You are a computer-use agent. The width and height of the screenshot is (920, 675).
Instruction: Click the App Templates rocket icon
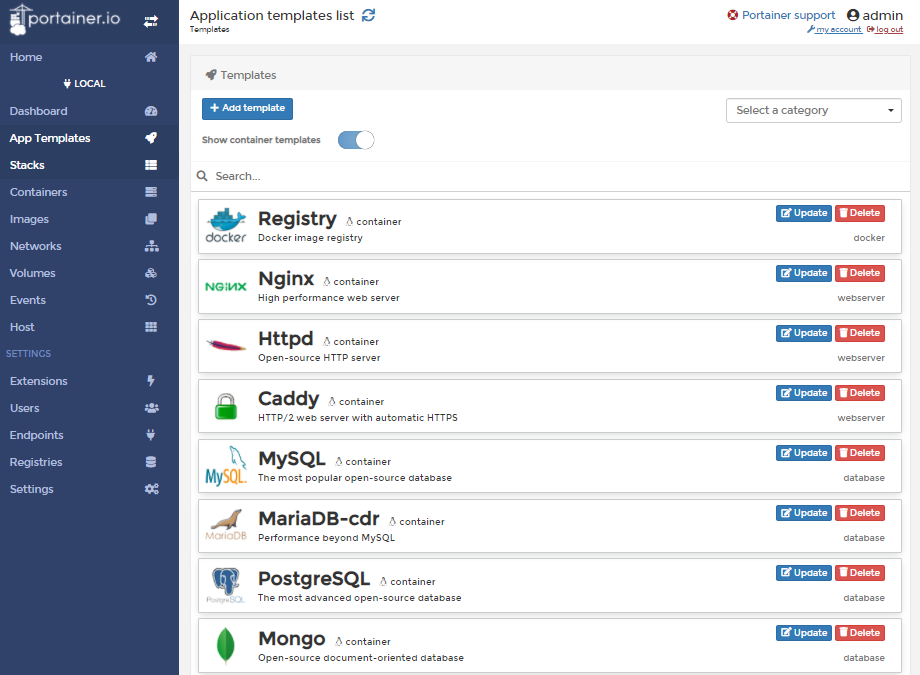point(151,138)
